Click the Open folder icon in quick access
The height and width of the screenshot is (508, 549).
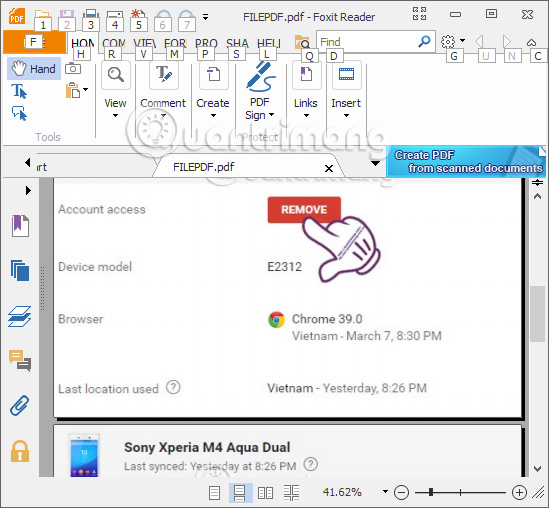(42, 15)
